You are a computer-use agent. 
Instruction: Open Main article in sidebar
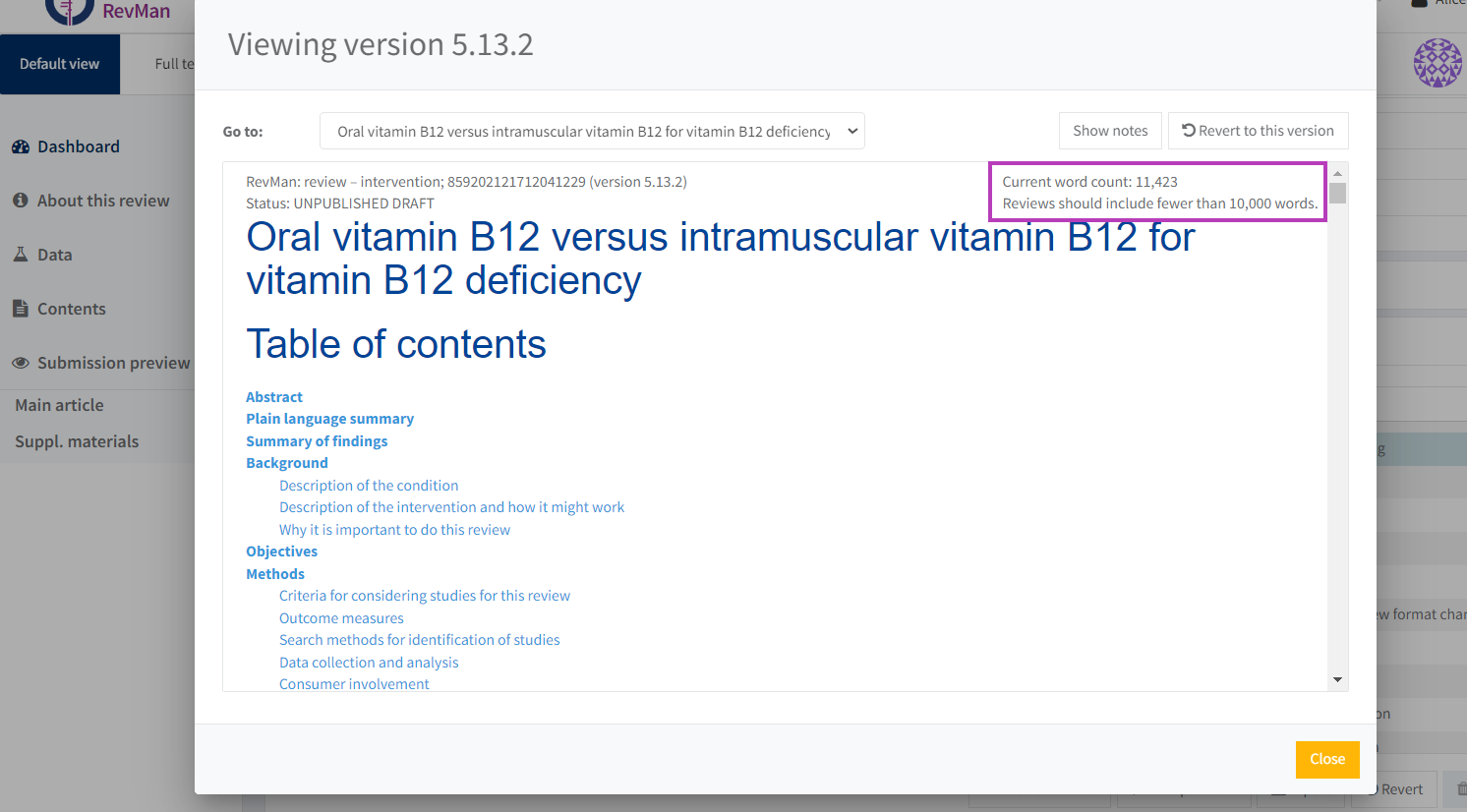tap(59, 405)
